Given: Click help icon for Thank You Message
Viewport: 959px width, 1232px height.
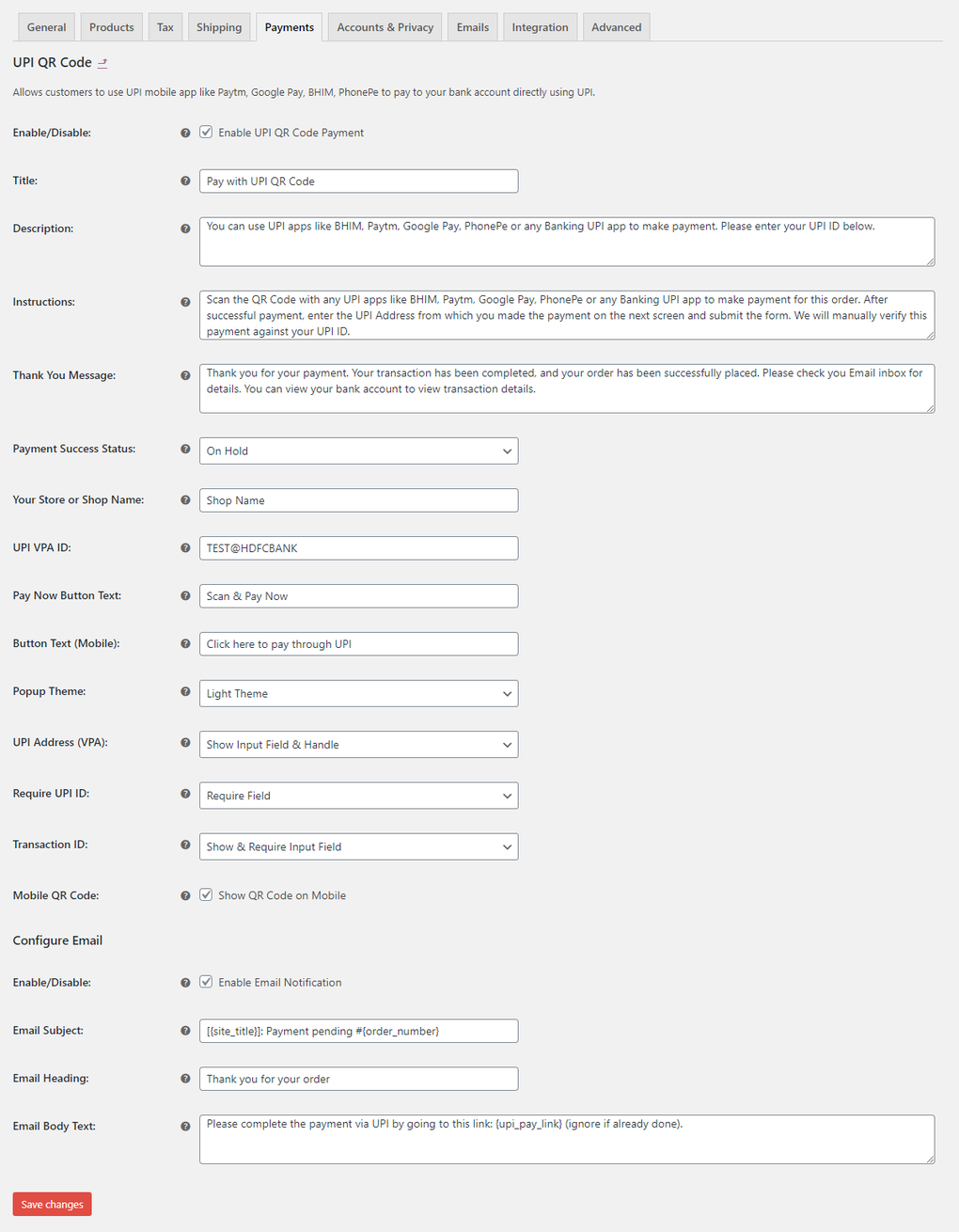Looking at the screenshot, I should tap(185, 375).
